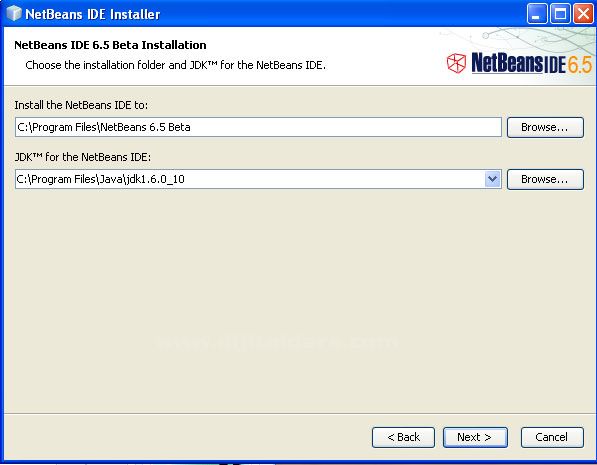The image size is (597, 465).
Task: Browse for the JDK location
Action: point(545,179)
